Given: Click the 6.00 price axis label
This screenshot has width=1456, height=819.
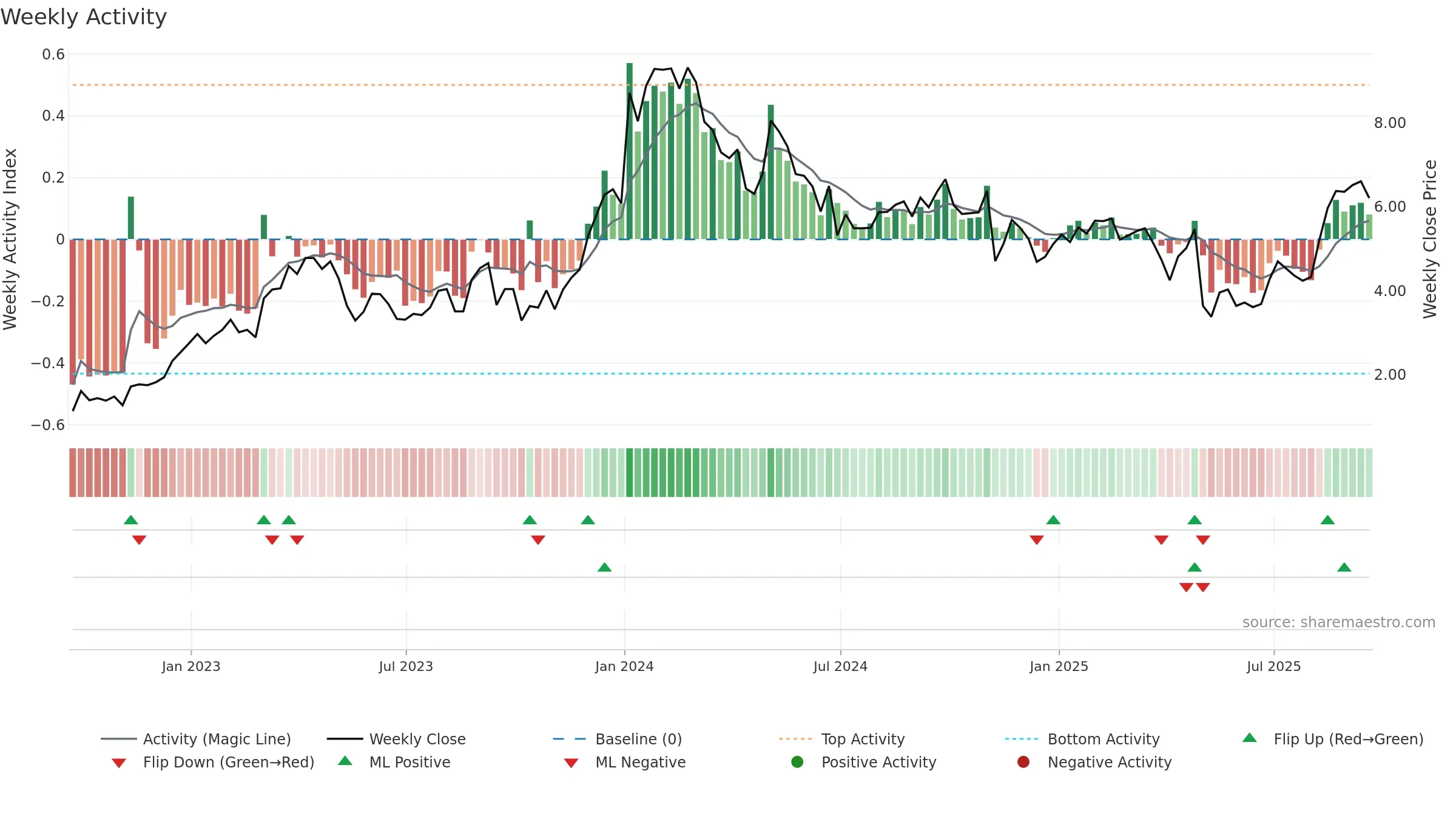Looking at the screenshot, I should coord(1390,206).
